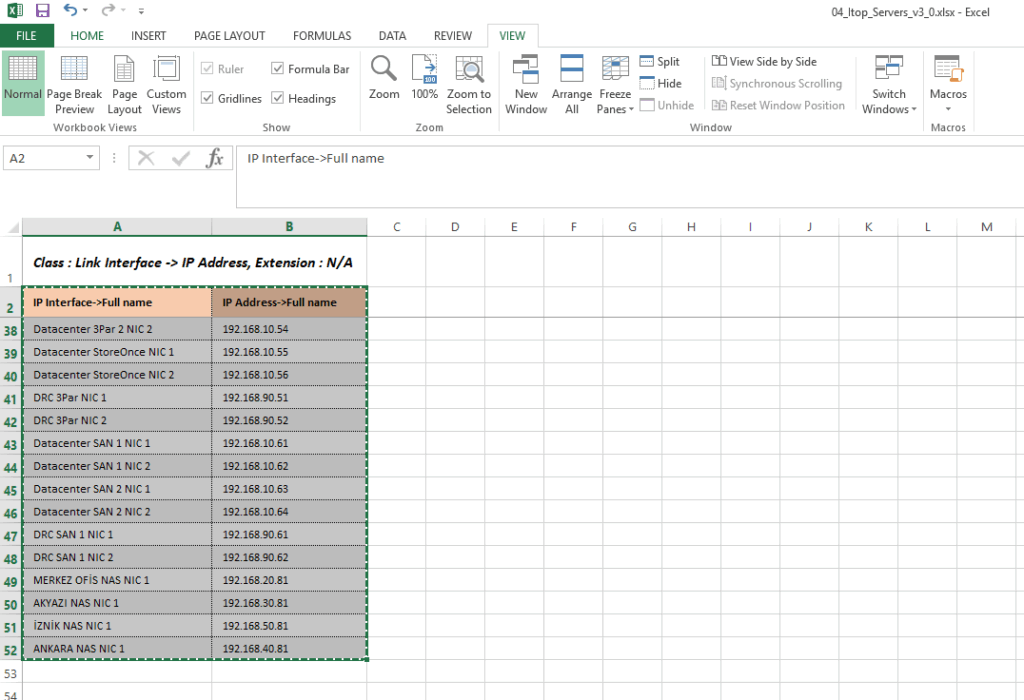Open the Zoom dialog magnifier
Screen dimensions: 1024x700
[x=384, y=70]
